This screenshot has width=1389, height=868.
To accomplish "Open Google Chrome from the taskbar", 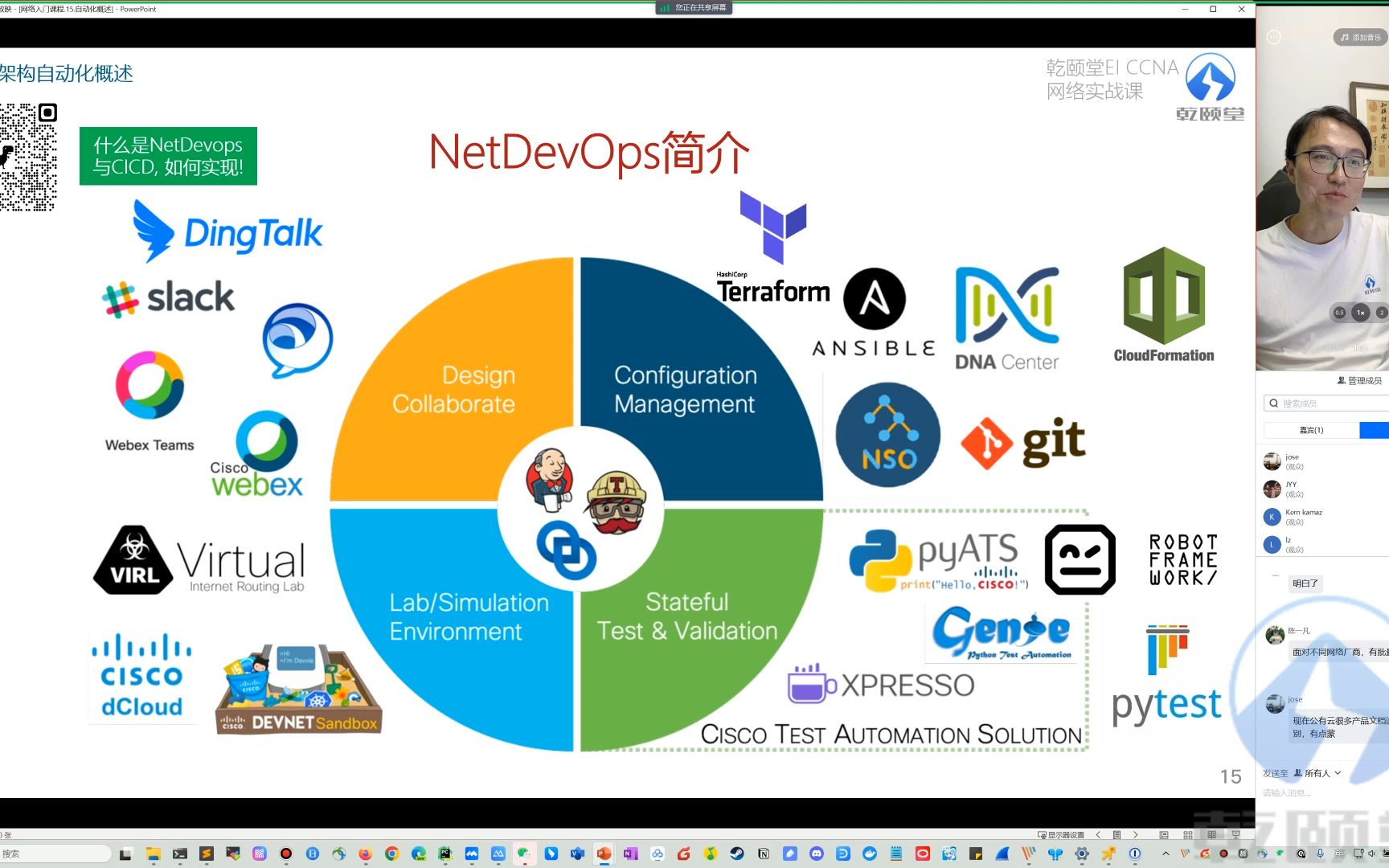I will point(391,854).
